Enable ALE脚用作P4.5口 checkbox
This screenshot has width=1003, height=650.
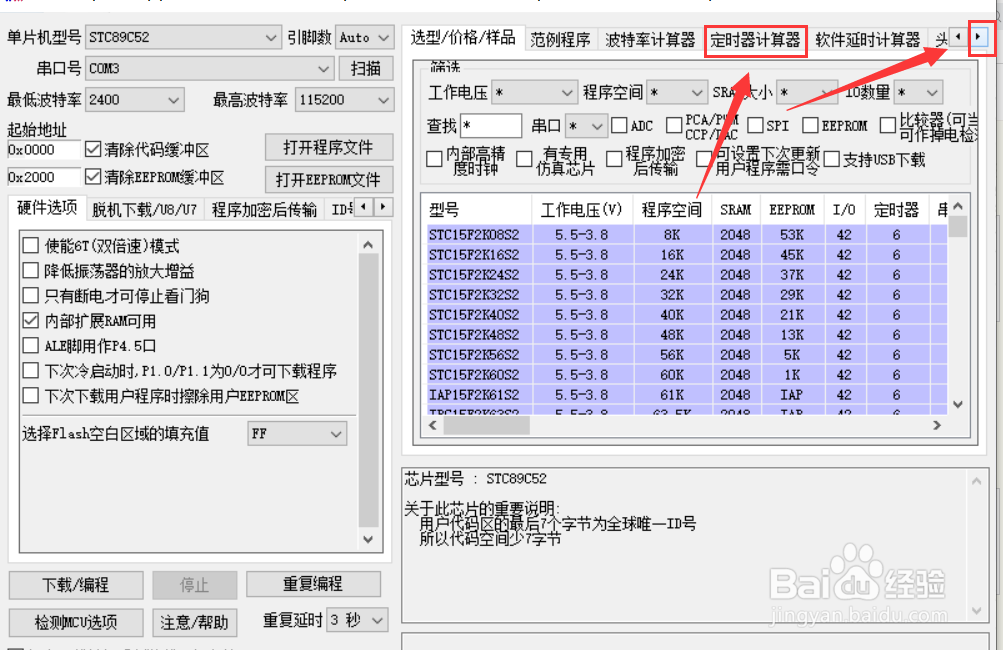point(30,345)
